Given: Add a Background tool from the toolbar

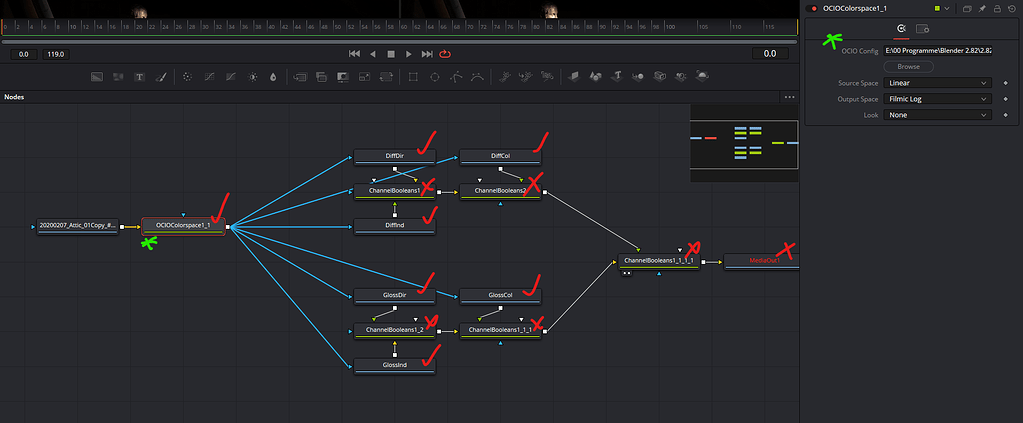Looking at the screenshot, I should click(x=97, y=76).
